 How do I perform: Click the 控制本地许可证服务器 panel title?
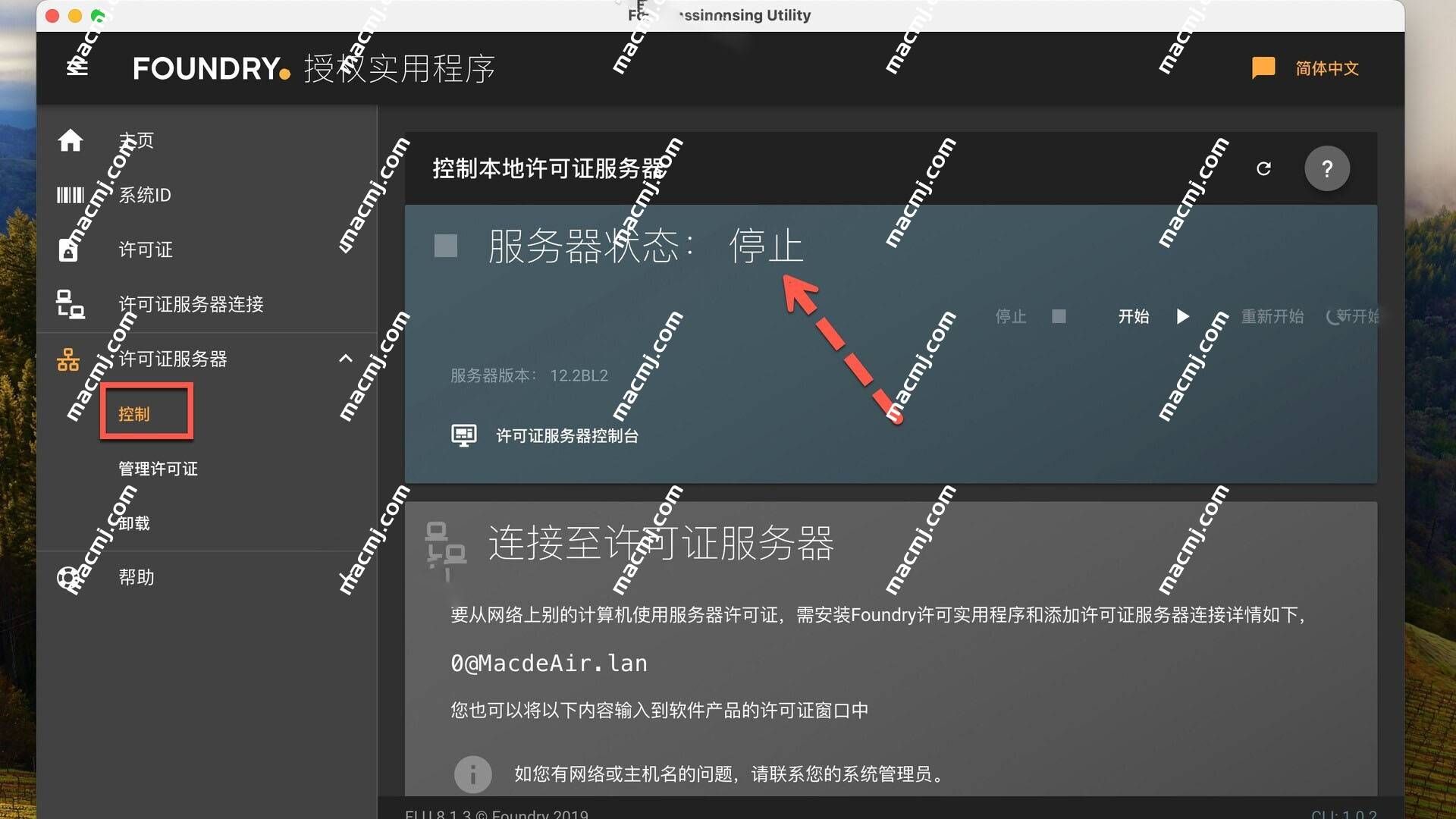point(548,168)
